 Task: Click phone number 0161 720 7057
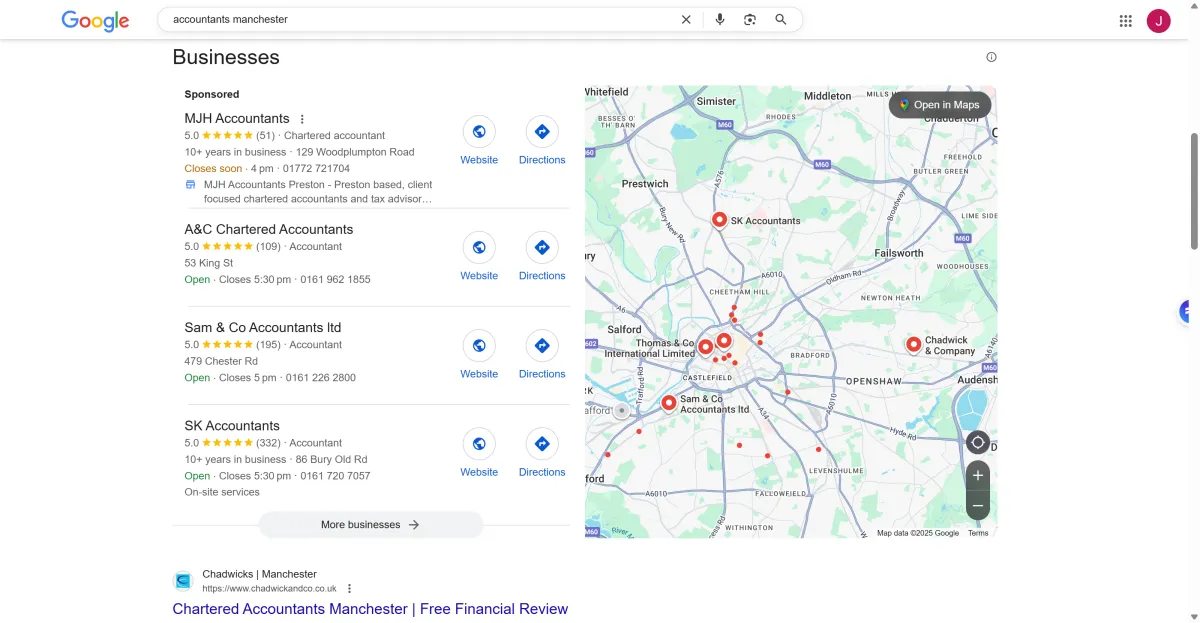[336, 476]
